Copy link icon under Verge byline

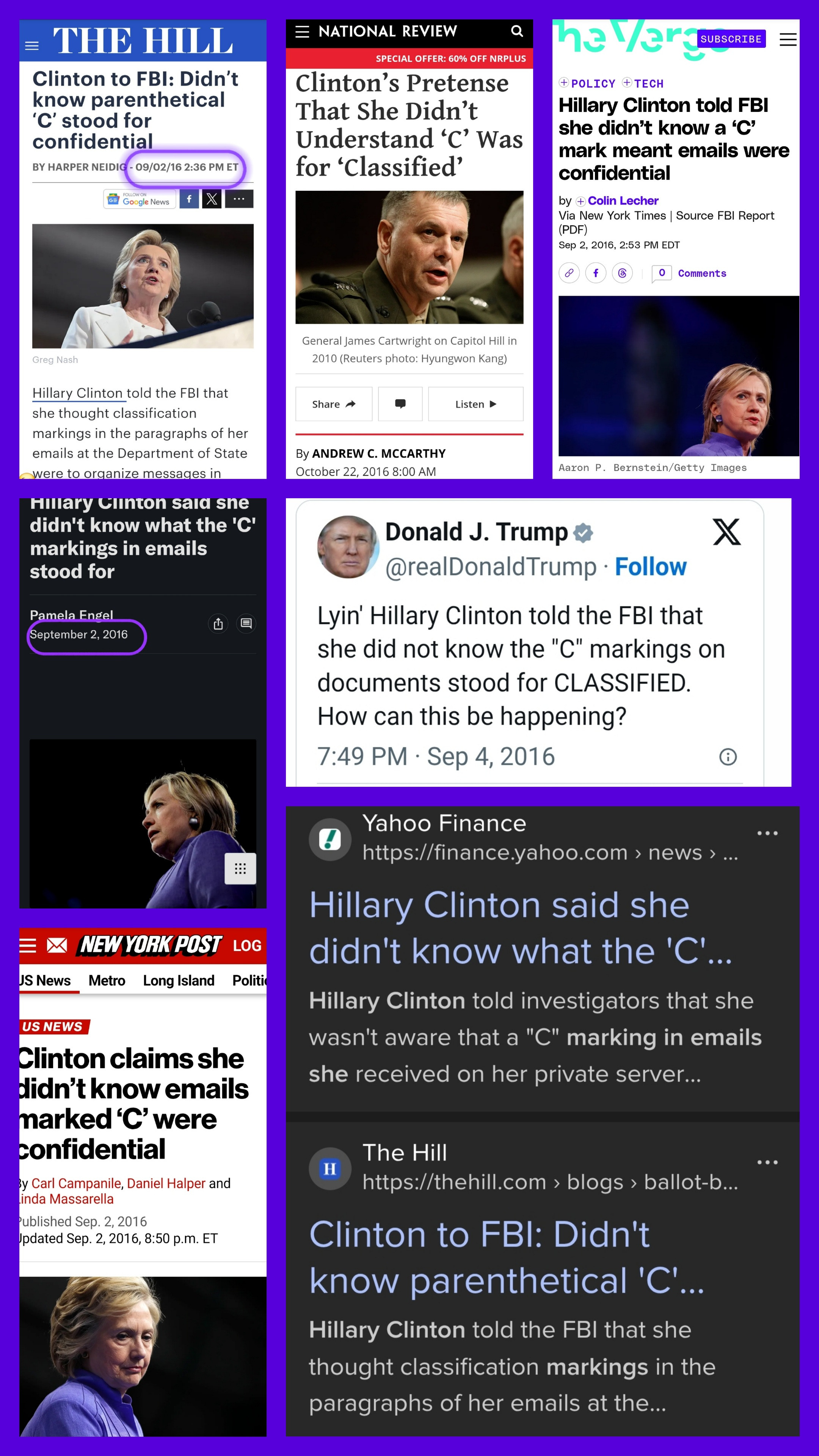click(569, 273)
